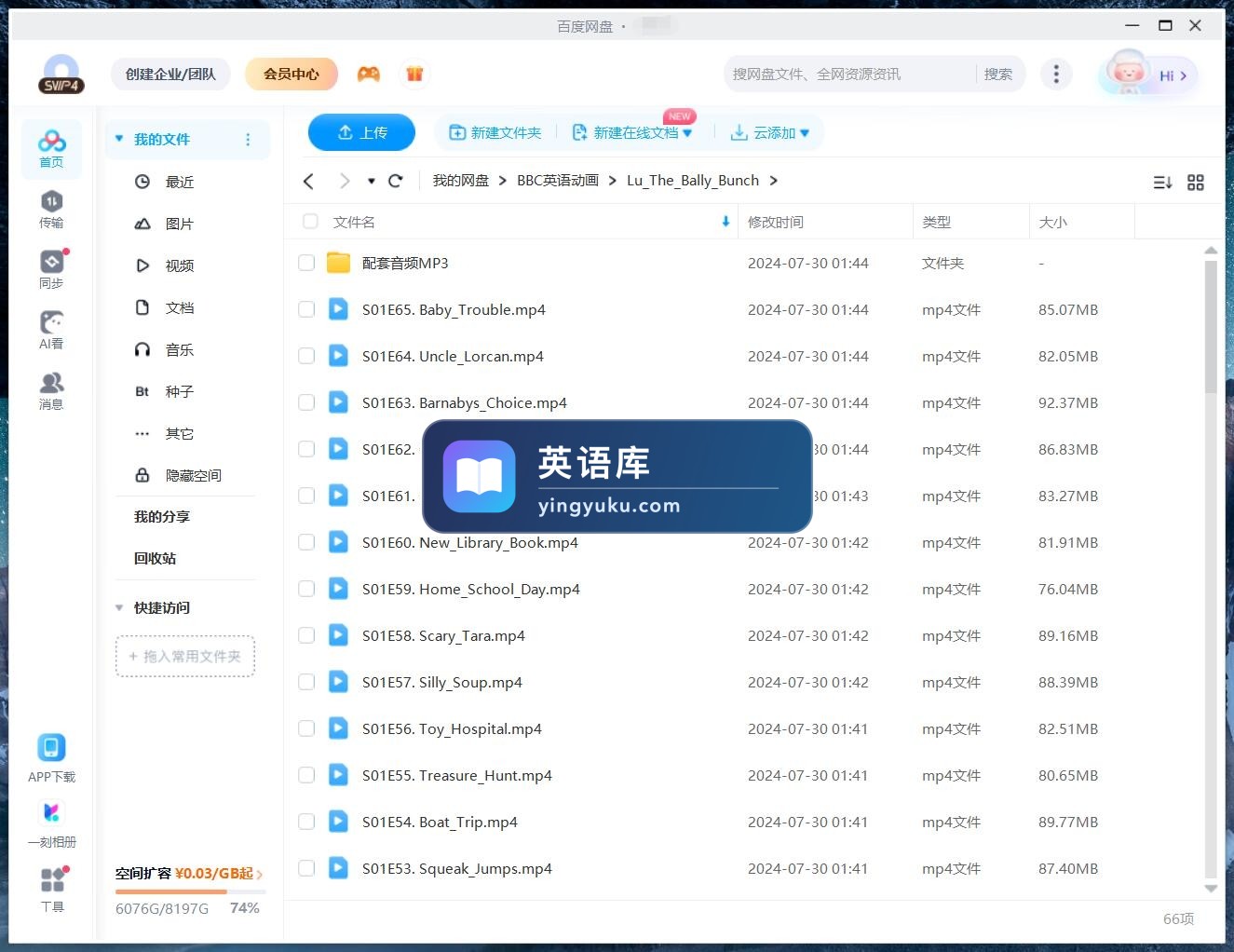1234x952 pixels.
Task: Expand chevron after BBC英语动画 breadcrumb
Action: click(x=613, y=181)
